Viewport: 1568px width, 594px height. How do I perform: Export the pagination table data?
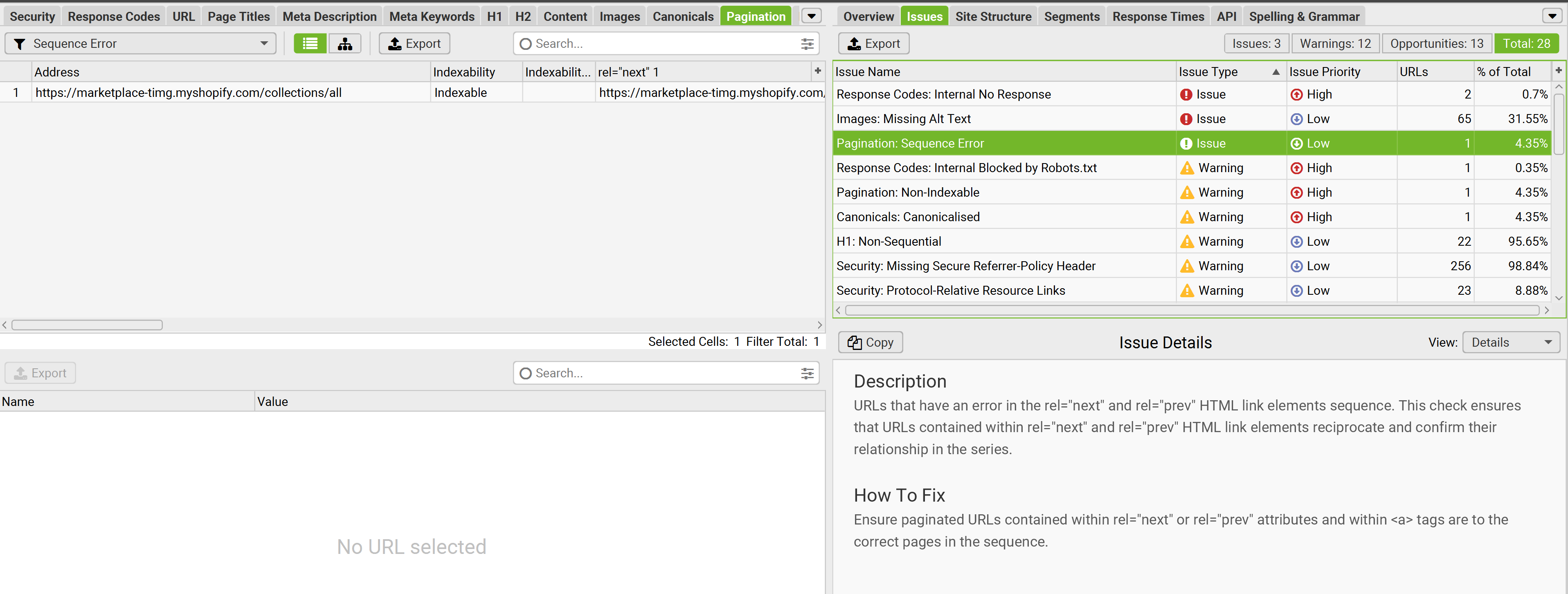(414, 44)
